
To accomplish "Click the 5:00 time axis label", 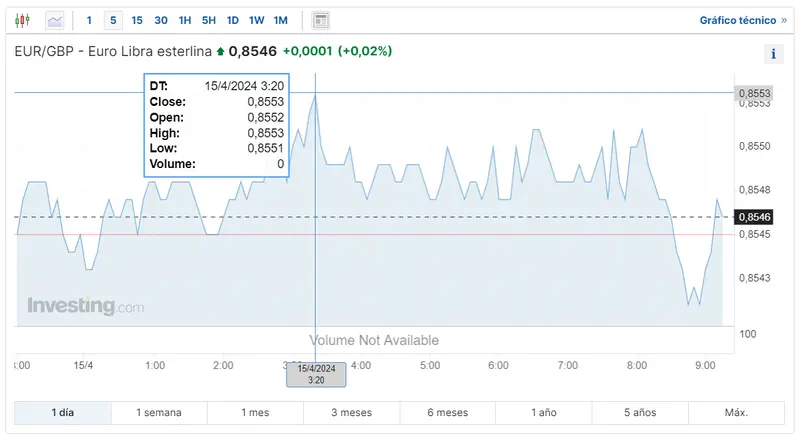I will tap(430, 365).
